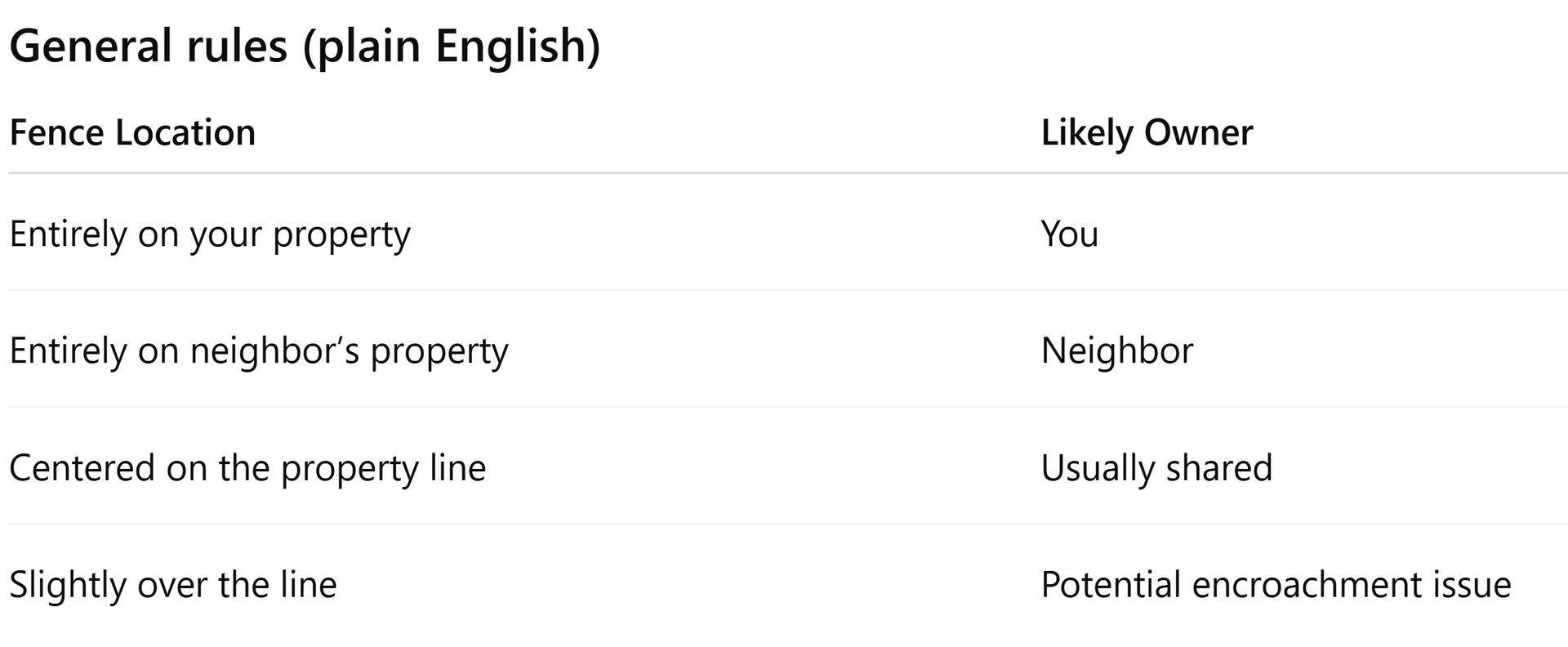Click the word 'encroachment' in the last row
This screenshot has height=647, width=1568.
1295,585
